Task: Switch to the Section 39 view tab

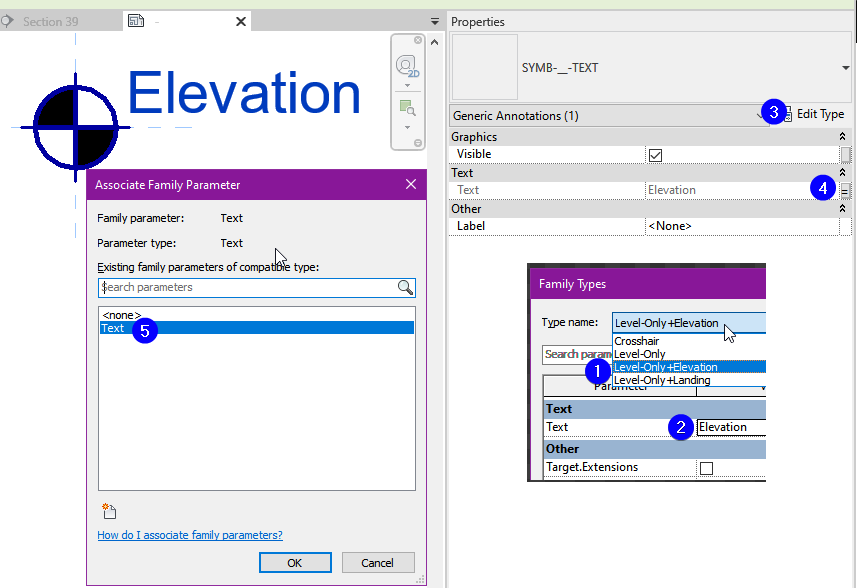Action: click(x=50, y=22)
